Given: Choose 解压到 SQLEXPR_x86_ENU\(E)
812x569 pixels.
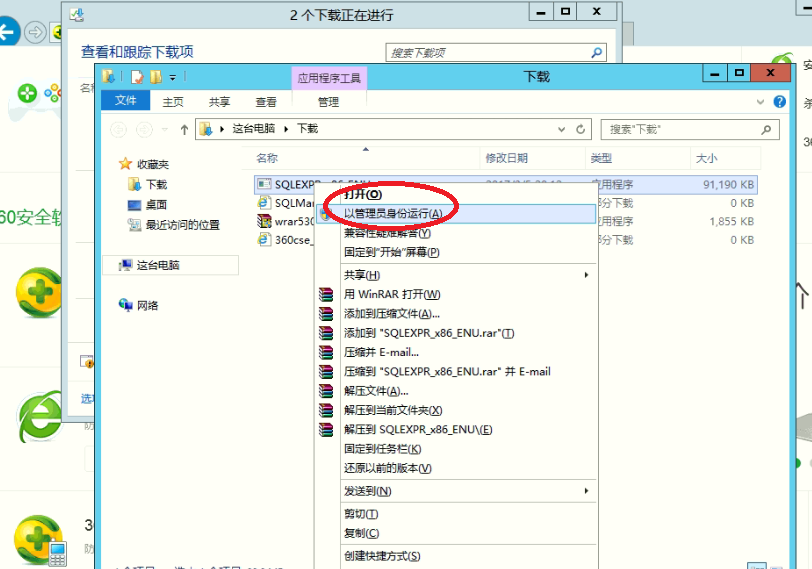Looking at the screenshot, I should click(418, 430).
